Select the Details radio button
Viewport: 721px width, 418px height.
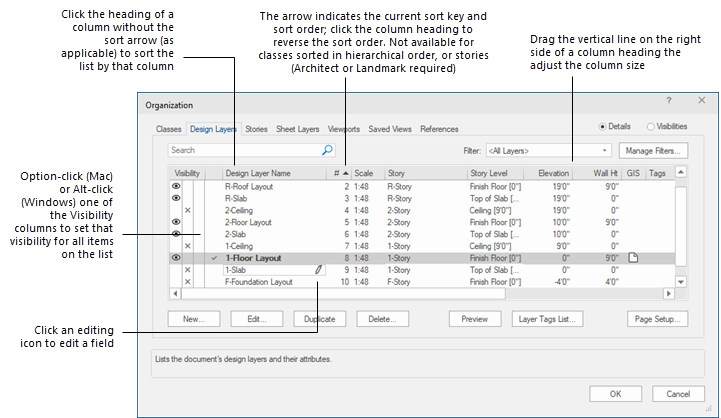[604, 128]
